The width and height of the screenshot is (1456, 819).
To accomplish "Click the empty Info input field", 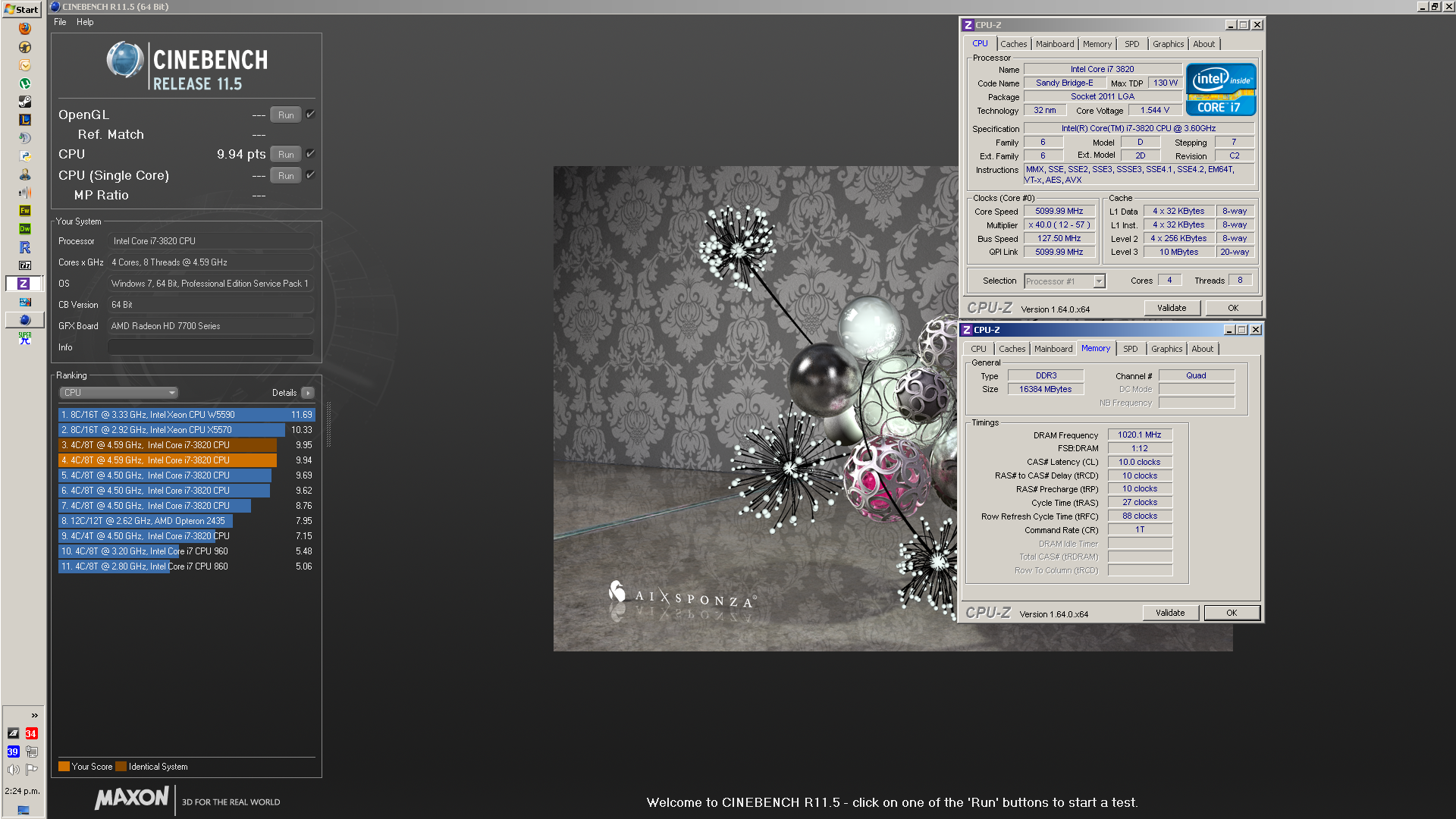I will click(210, 347).
